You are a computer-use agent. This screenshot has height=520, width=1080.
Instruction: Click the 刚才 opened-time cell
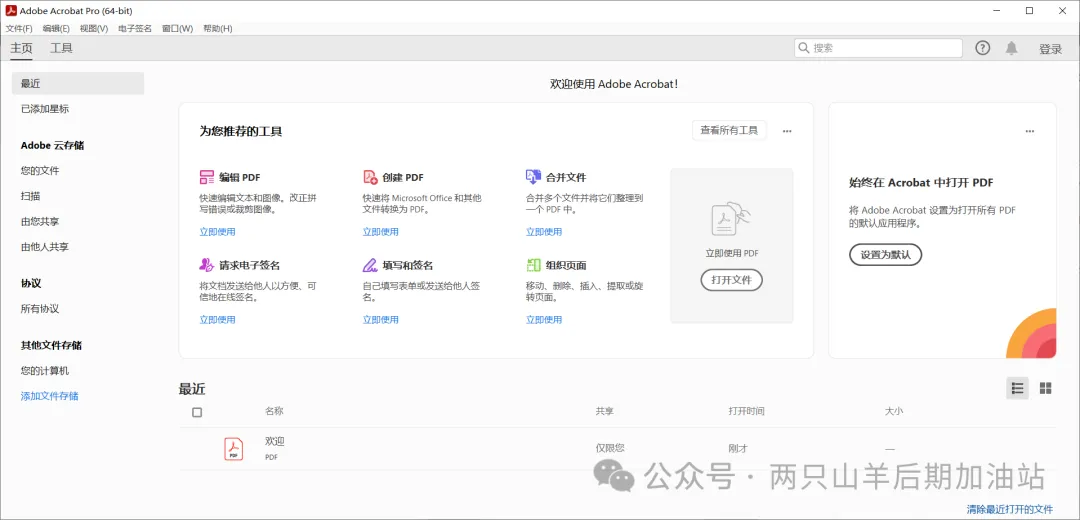coord(738,448)
